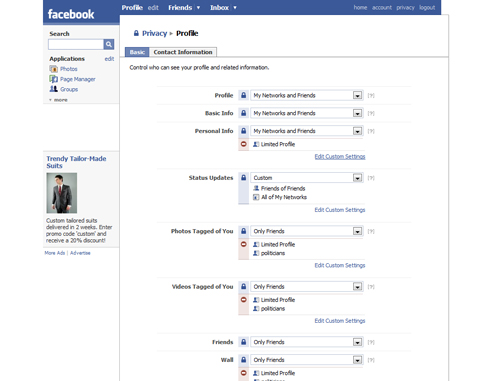
Task: Expand more applications in sidebar
Action: (59, 100)
